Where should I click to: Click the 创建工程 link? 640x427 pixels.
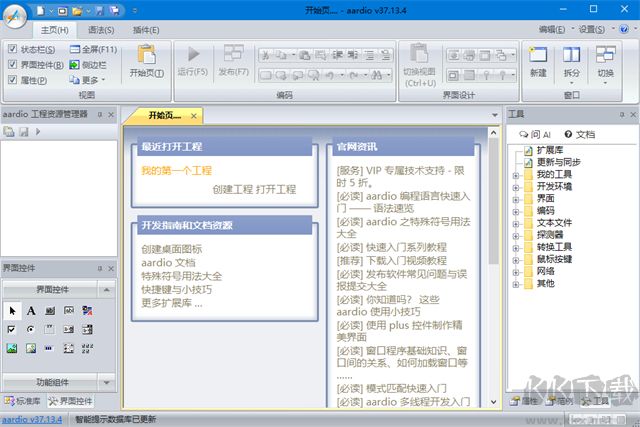[x=232, y=188]
